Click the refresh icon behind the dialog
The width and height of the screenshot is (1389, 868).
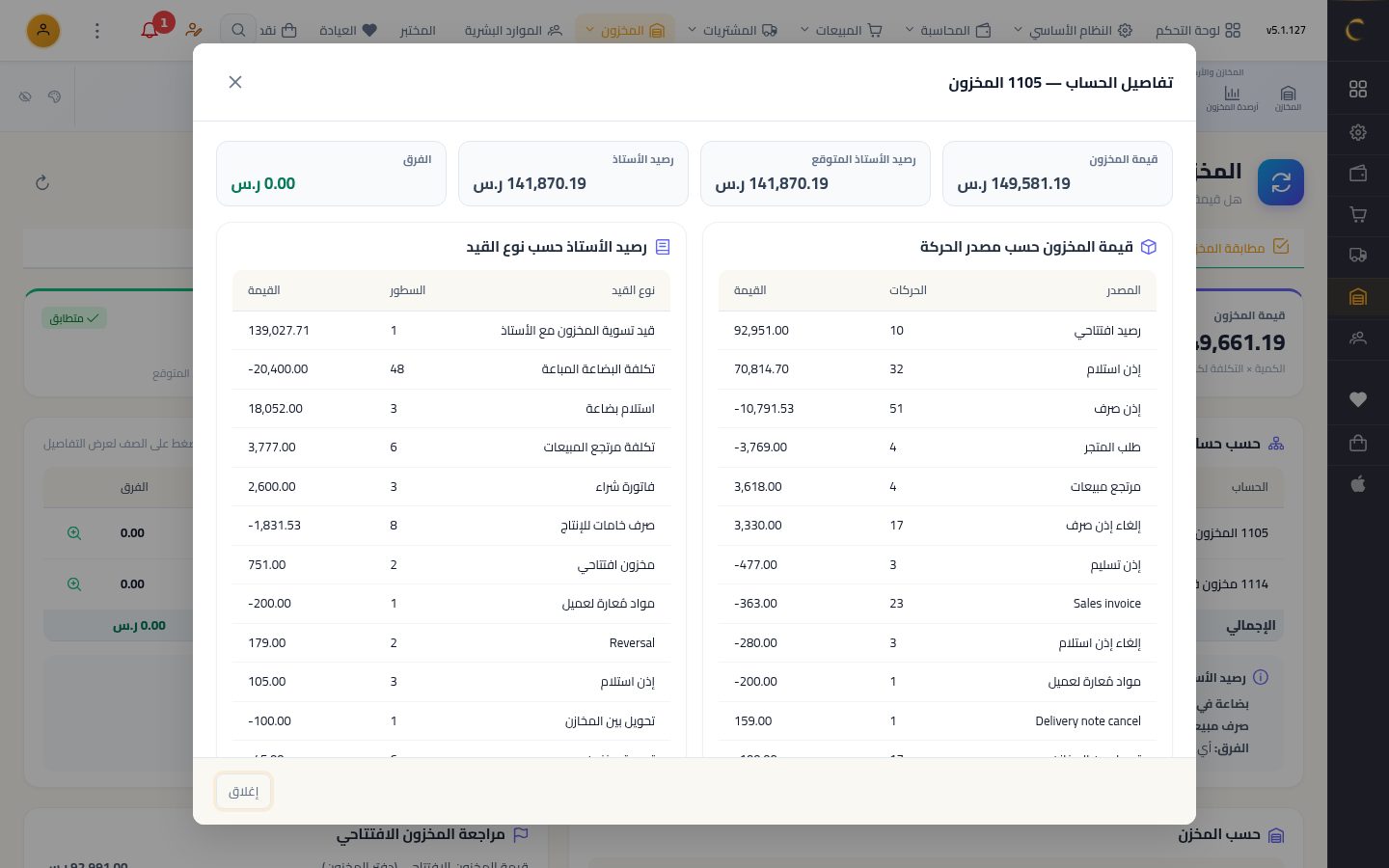(x=41, y=182)
